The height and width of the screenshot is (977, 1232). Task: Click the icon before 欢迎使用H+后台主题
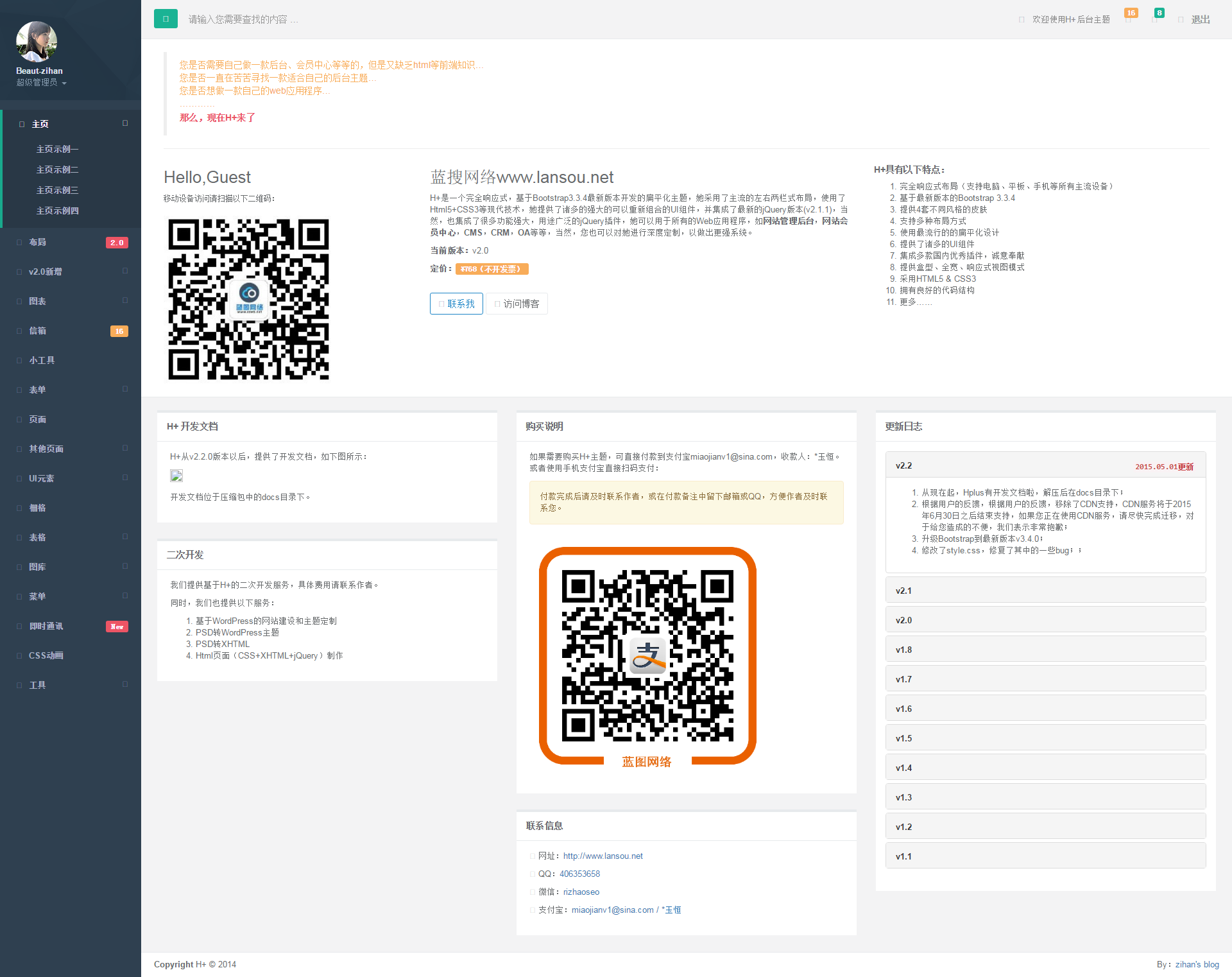coord(1022,20)
